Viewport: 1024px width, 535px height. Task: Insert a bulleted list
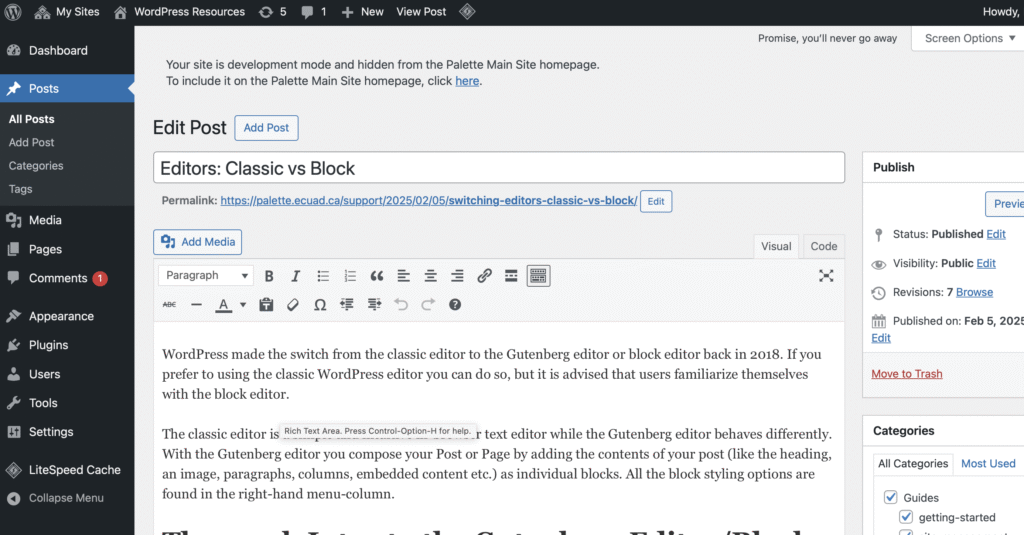(323, 276)
